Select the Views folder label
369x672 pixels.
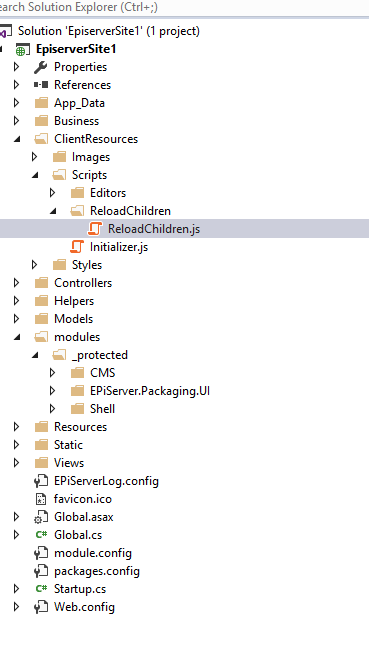pyautogui.click(x=69, y=463)
